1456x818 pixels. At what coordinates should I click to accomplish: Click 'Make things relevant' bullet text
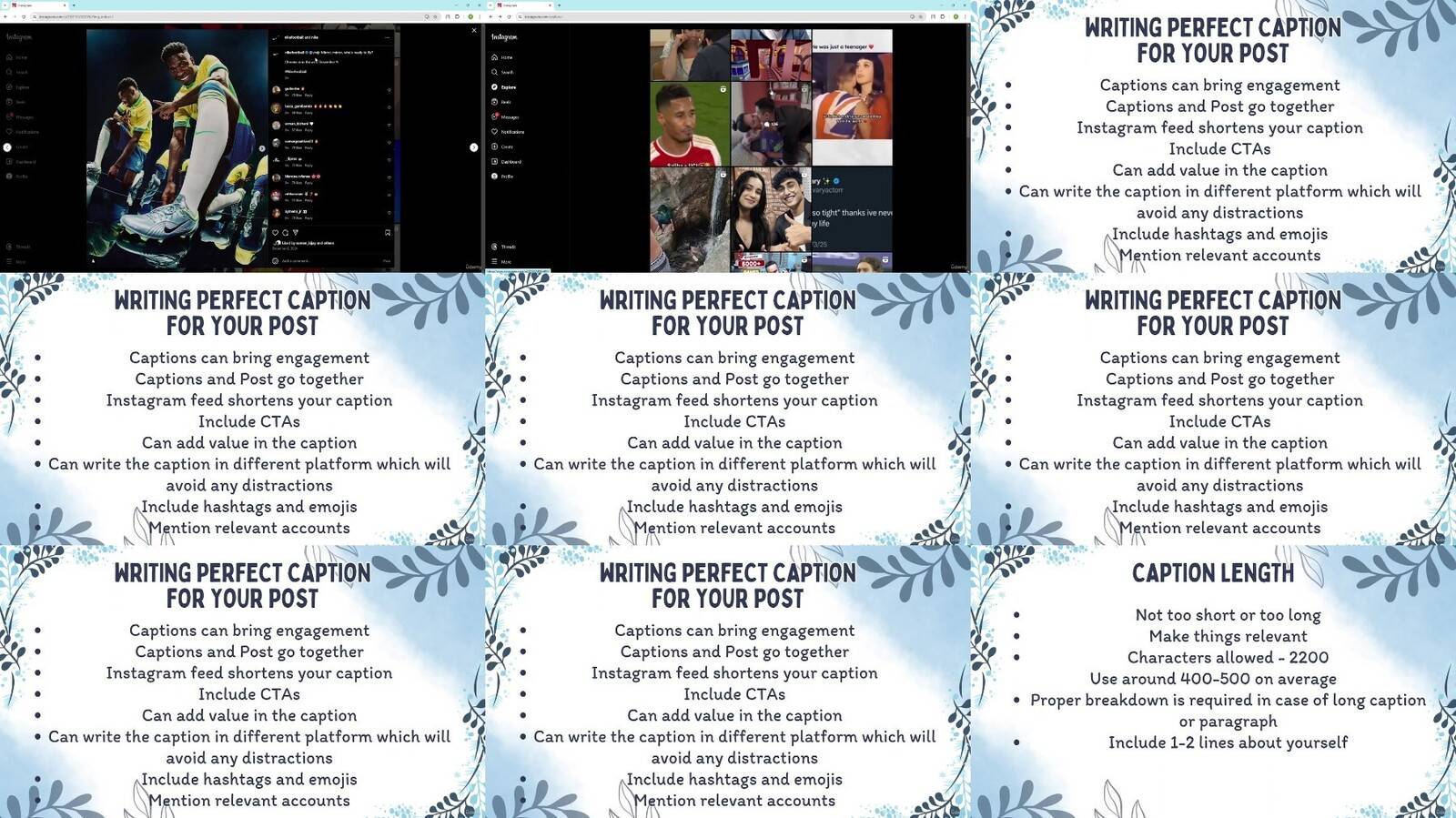1228,636
